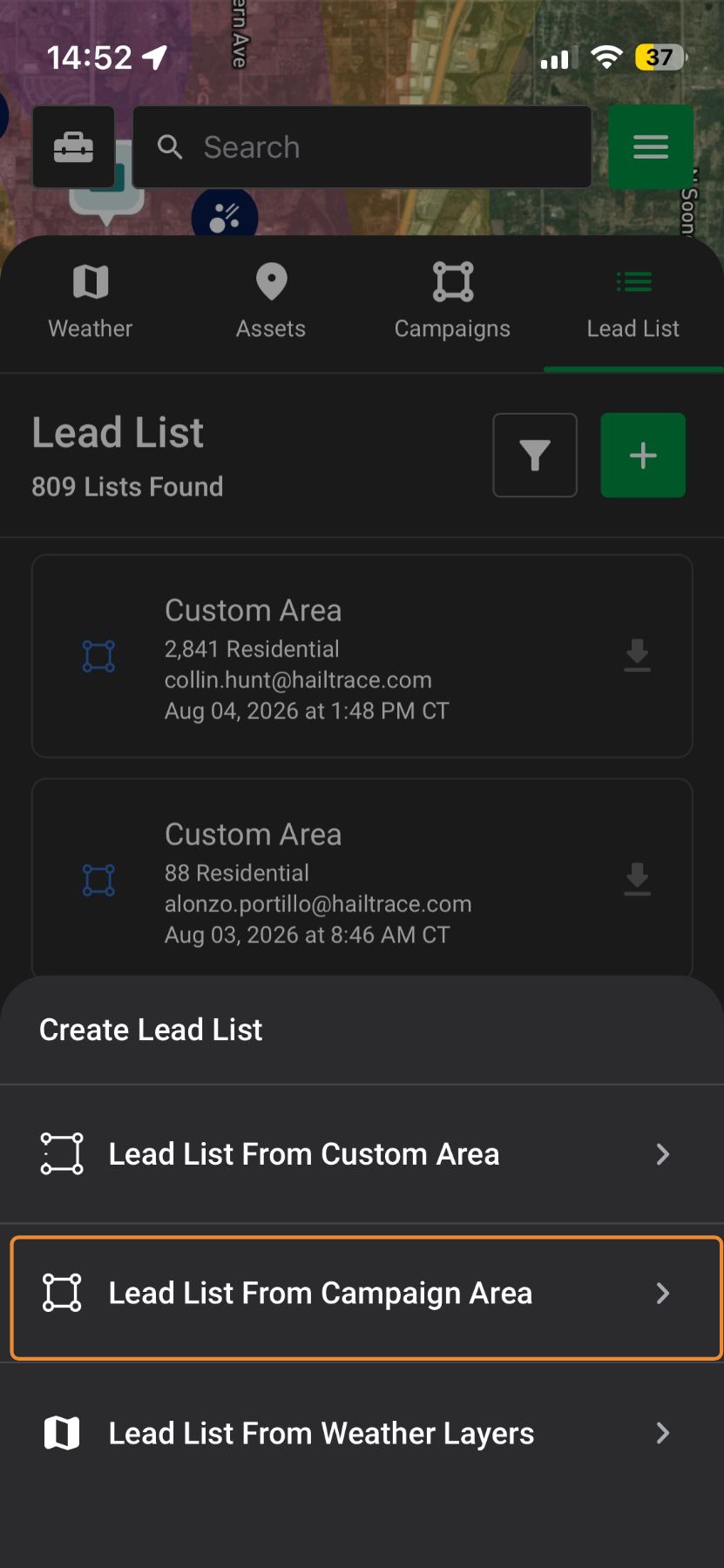Open the briefcase toolbox button
724x1568 pixels.
pos(74,147)
